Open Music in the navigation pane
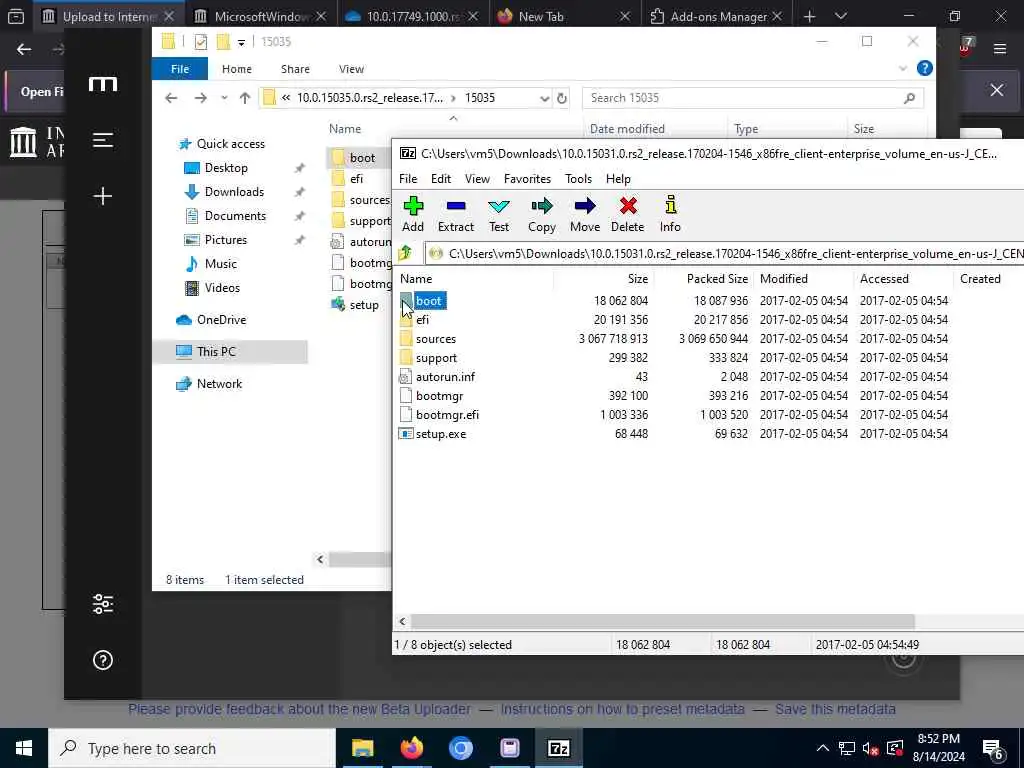The image size is (1024, 768). pos(212,264)
